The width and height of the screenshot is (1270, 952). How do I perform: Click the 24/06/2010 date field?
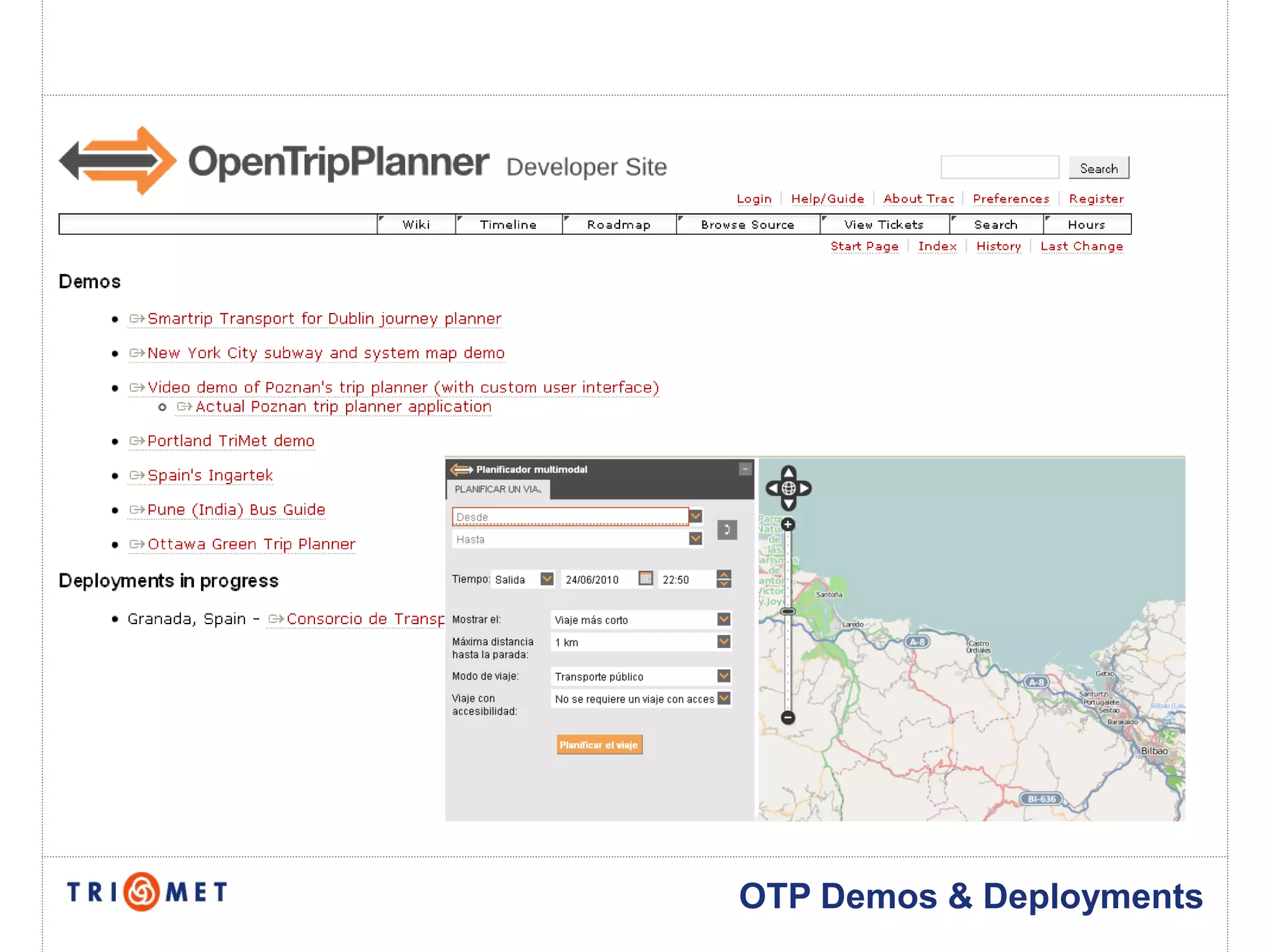pyautogui.click(x=599, y=580)
